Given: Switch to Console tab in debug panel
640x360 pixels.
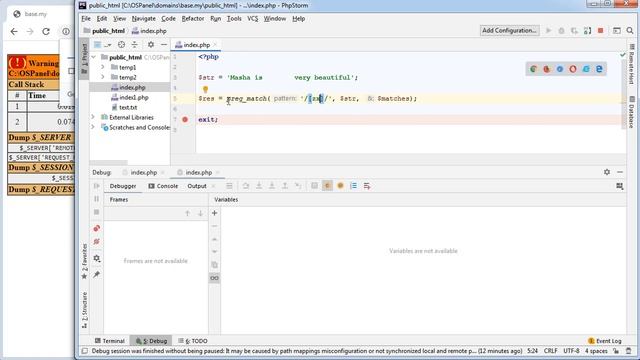Looking at the screenshot, I should click(x=163, y=186).
